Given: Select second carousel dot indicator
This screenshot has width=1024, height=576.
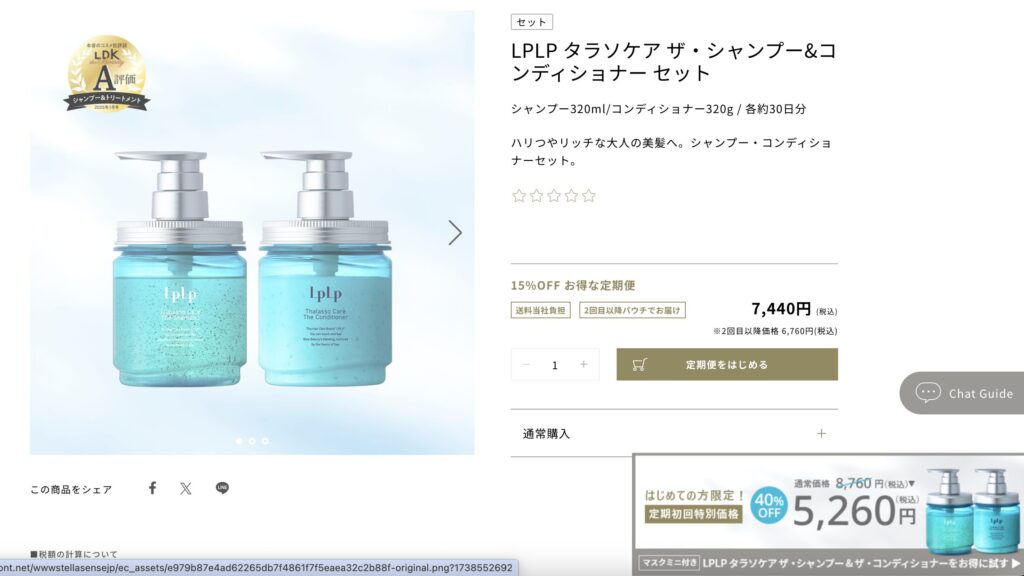Looking at the screenshot, I should 252,441.
